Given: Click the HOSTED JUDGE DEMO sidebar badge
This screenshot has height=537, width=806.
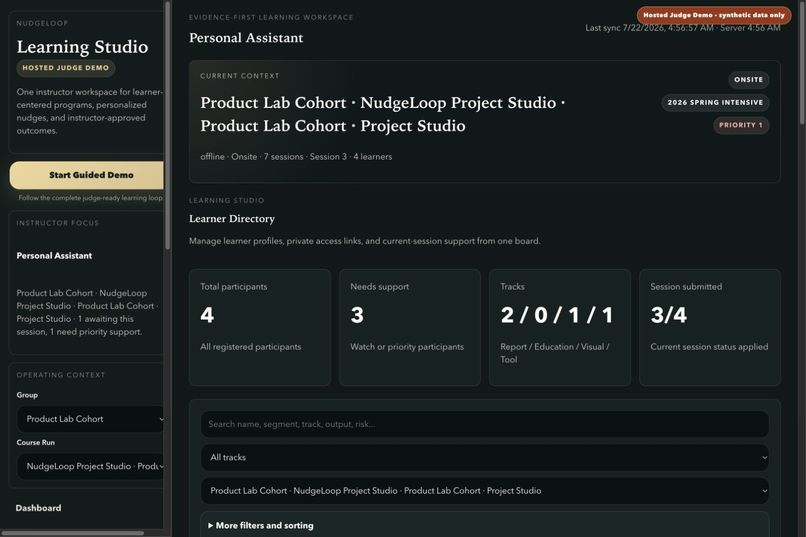Looking at the screenshot, I should pyautogui.click(x=66, y=68).
